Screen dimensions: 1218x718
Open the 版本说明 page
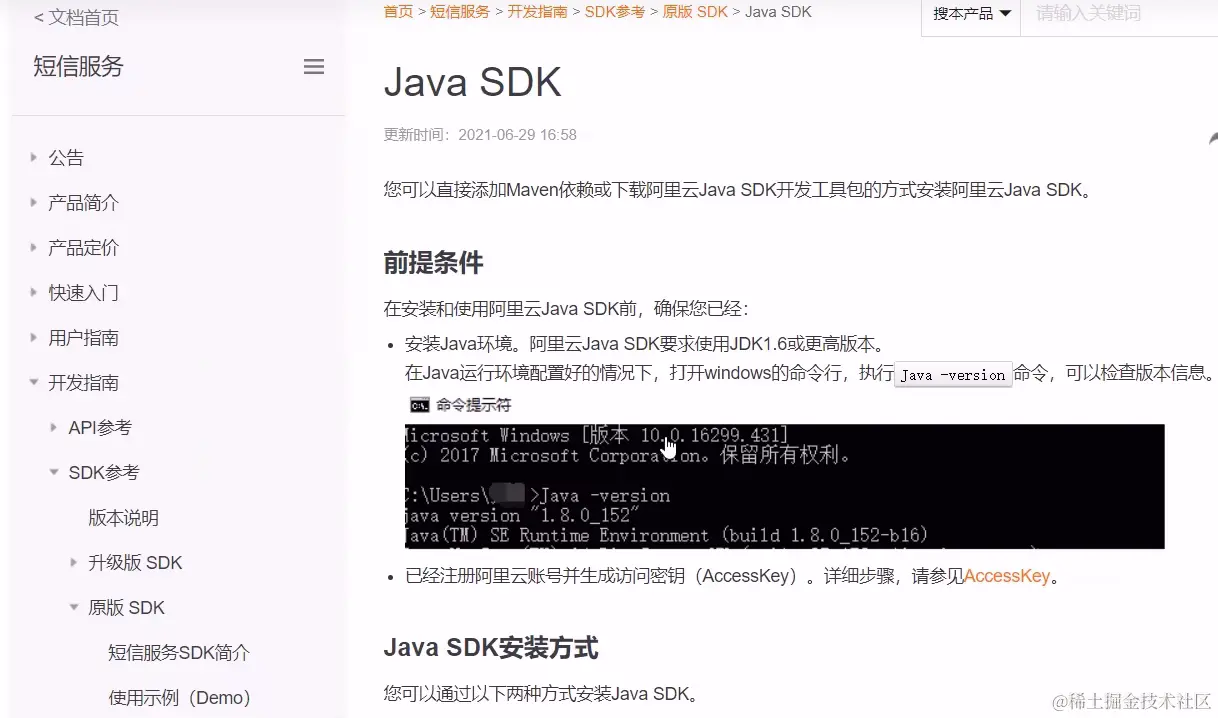(x=124, y=517)
